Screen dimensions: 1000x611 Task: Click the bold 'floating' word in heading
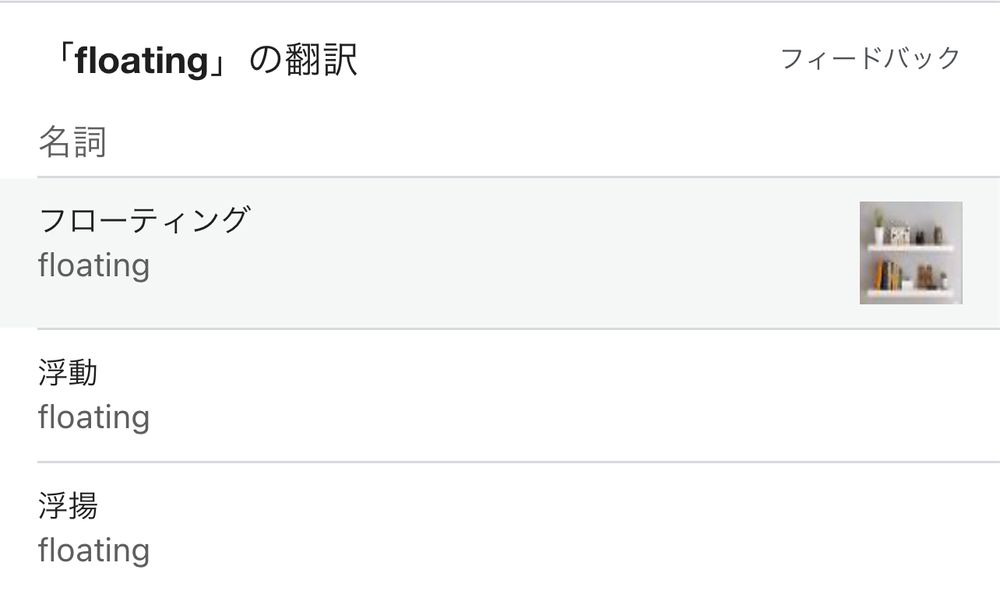(141, 62)
